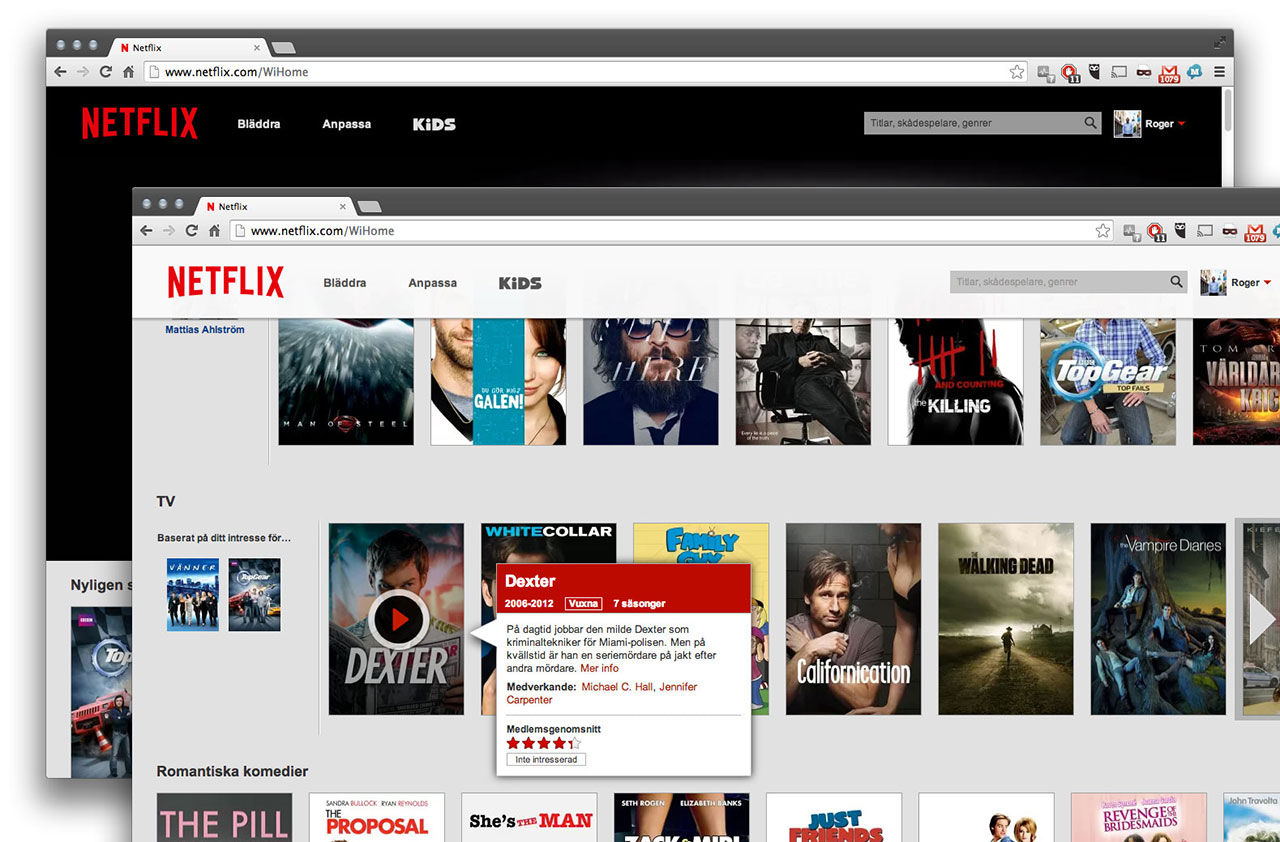Start casting via the Google Cast icon

point(1205,230)
